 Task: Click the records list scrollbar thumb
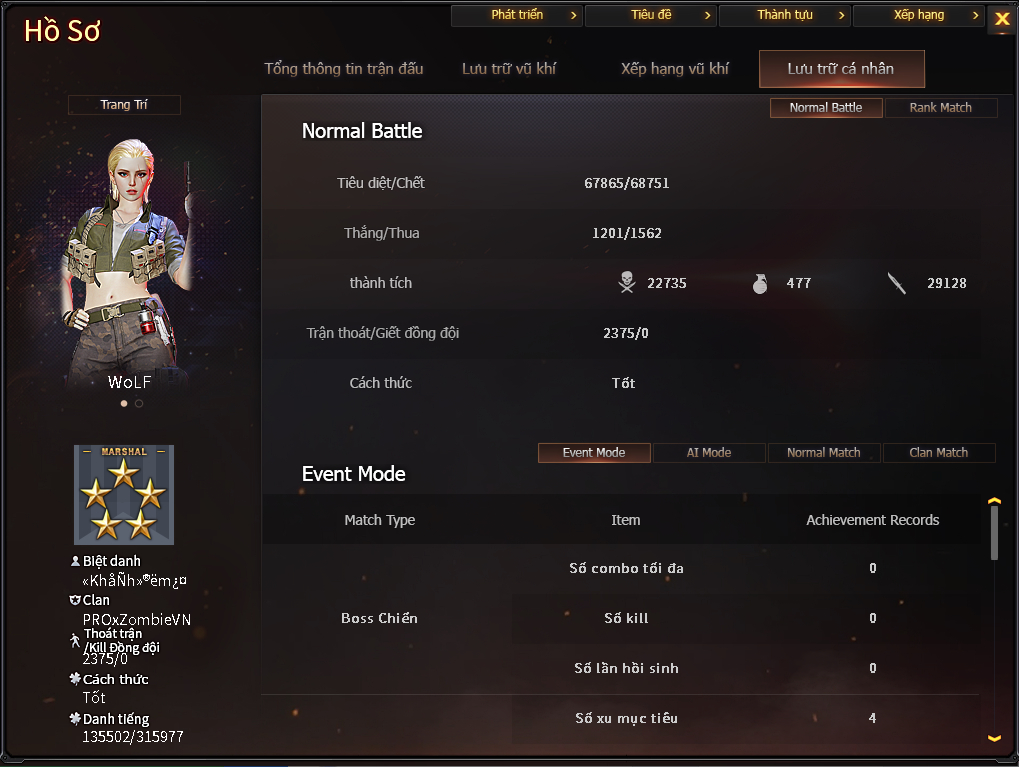point(994,532)
